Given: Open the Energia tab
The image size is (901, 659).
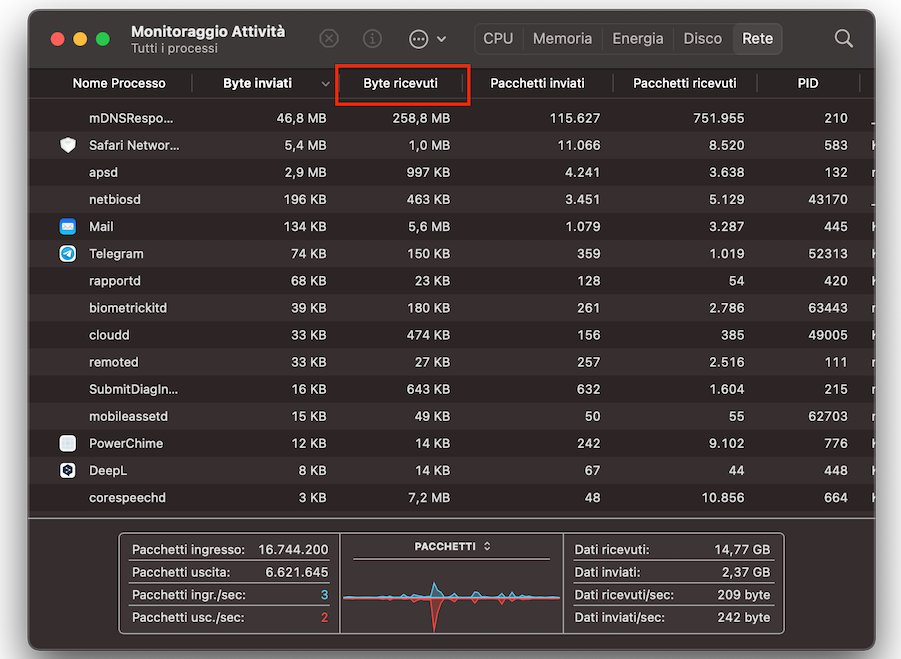Looking at the screenshot, I should coord(637,39).
